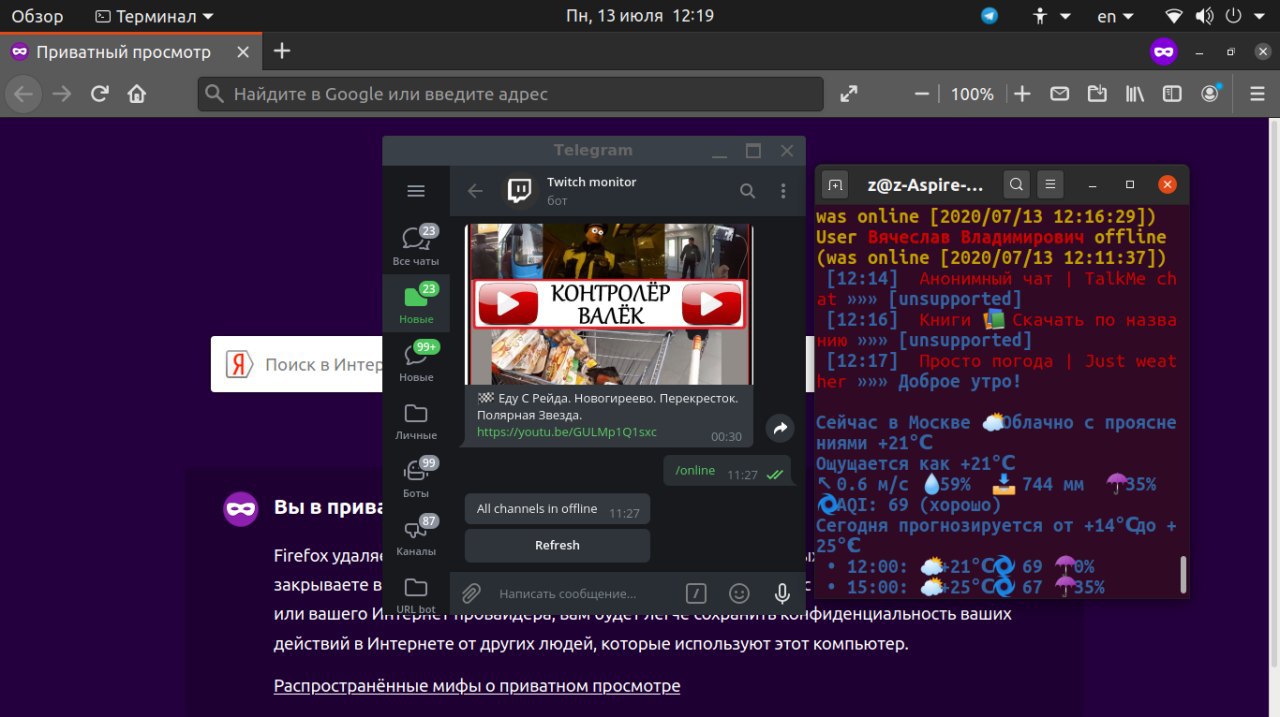Open Twitch monitor bot avatar
Image resolution: width=1280 pixels, height=717 pixels.
pos(520,191)
